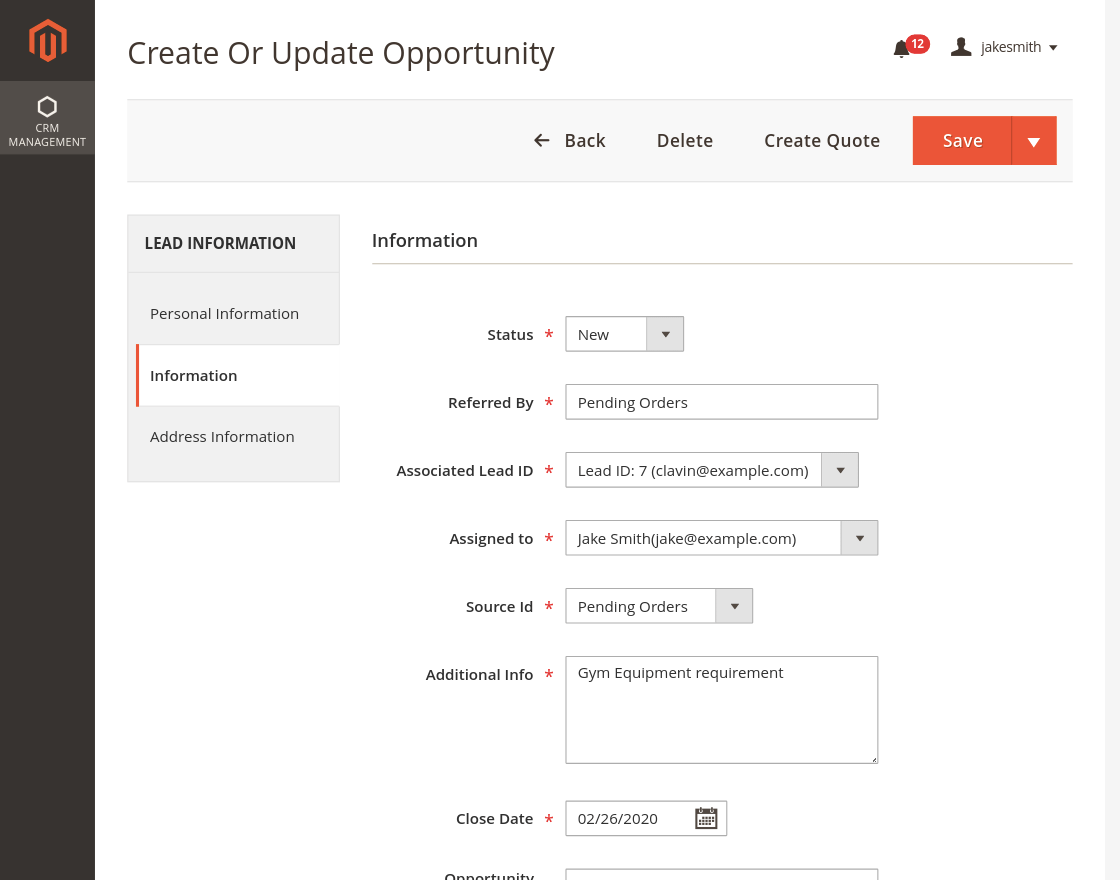The height and width of the screenshot is (880, 1120).
Task: Click the back arrow icon
Action: [541, 140]
